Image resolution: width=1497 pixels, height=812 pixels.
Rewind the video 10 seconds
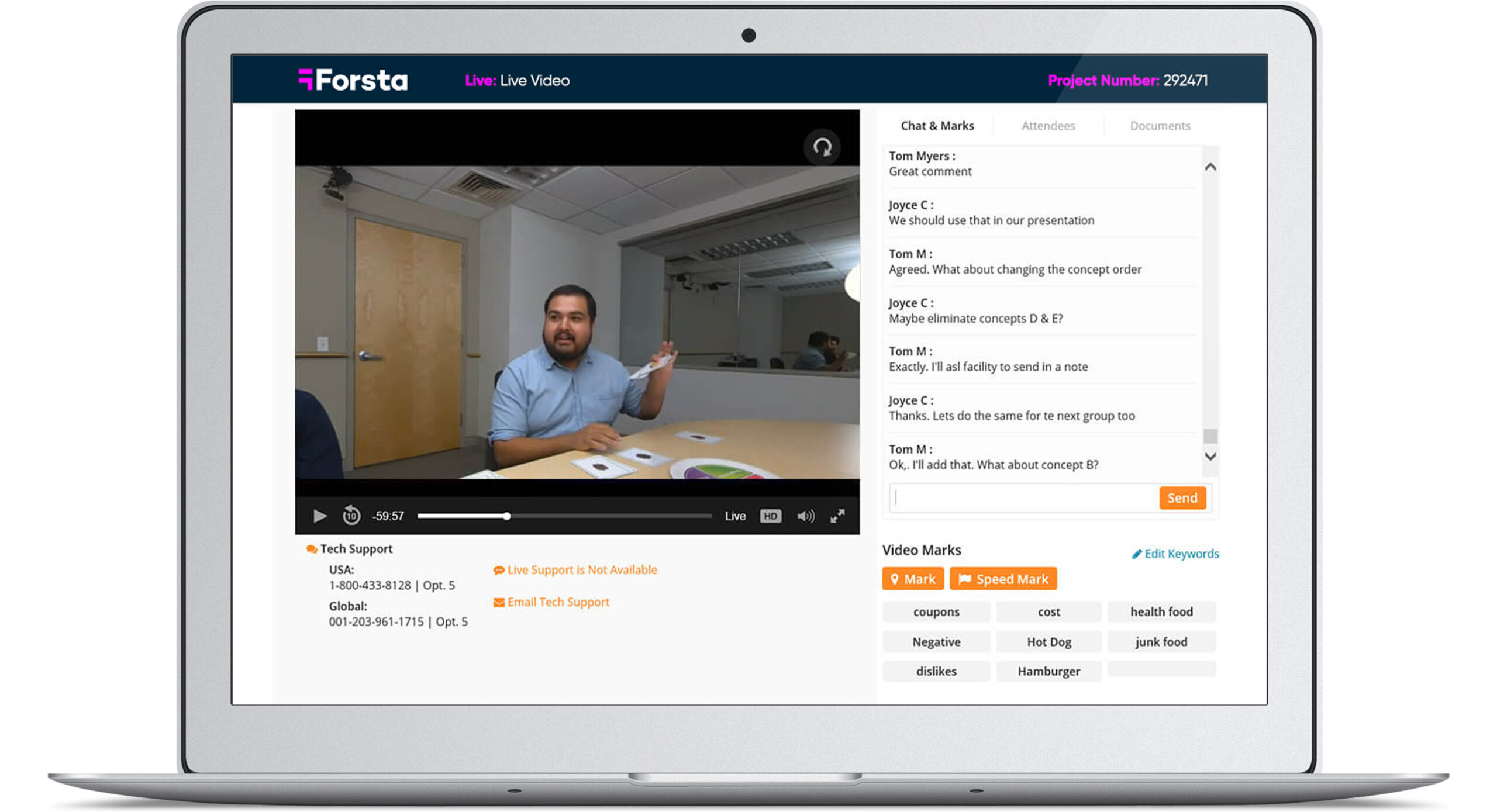351,516
